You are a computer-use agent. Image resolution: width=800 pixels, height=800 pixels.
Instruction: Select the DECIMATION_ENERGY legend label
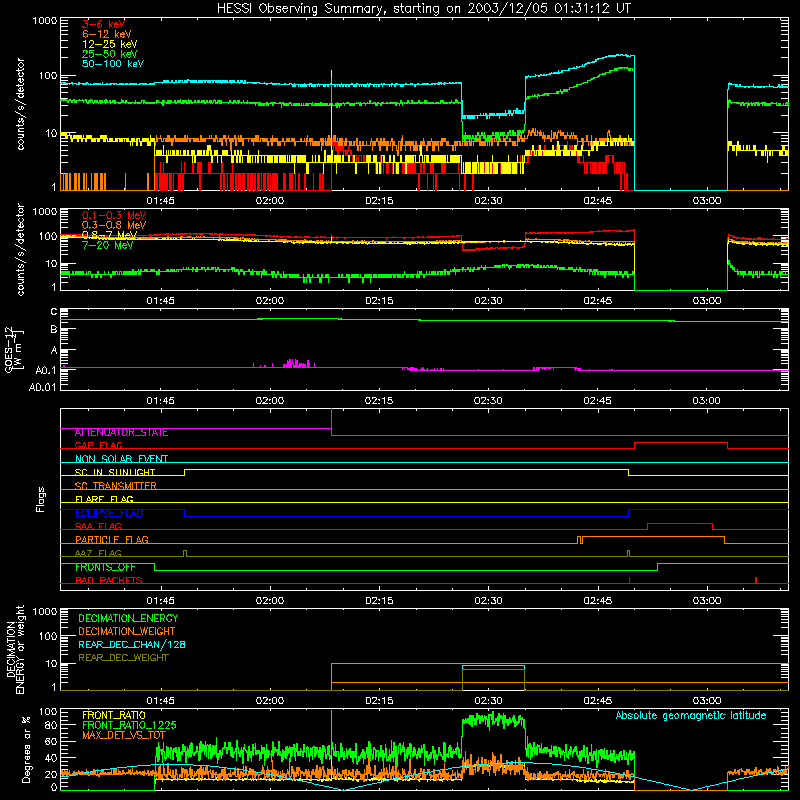tap(128, 618)
